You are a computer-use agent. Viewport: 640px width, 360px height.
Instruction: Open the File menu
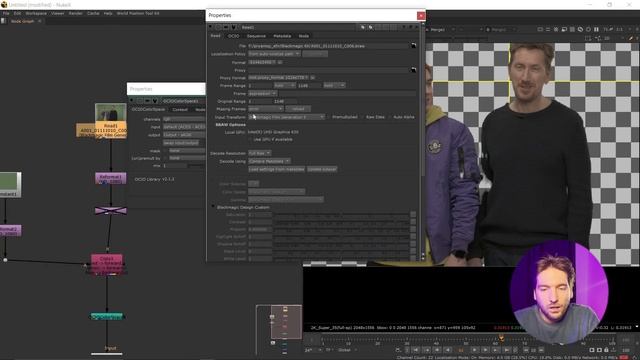[x=6, y=13]
